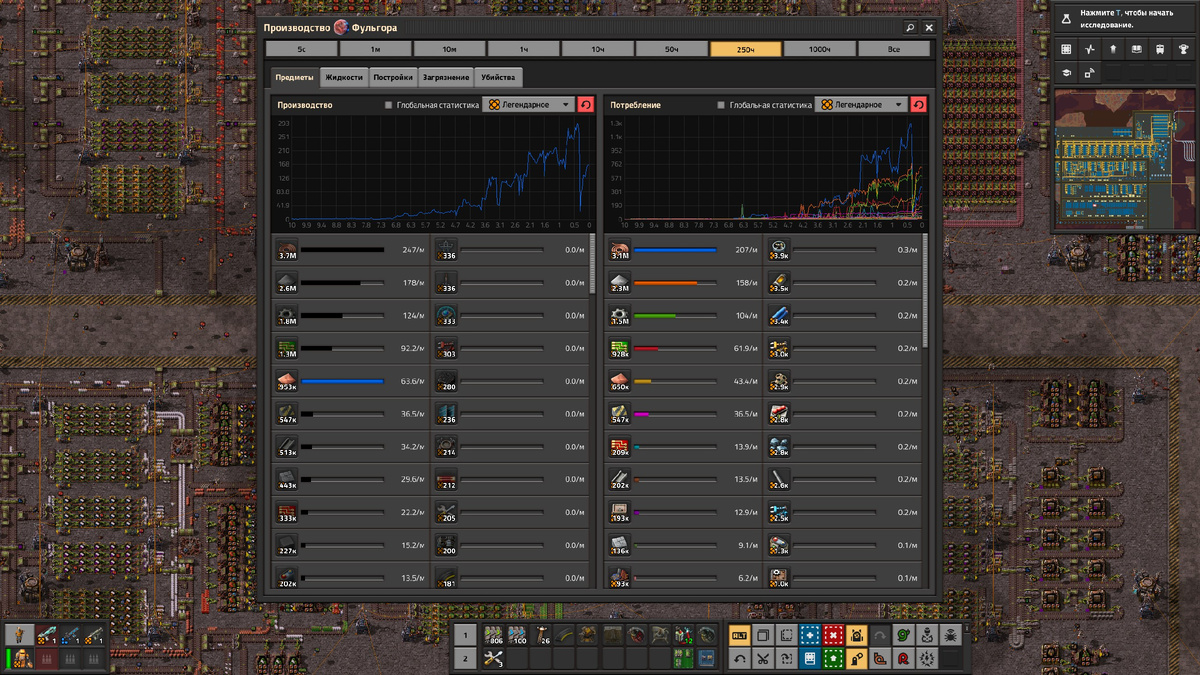
Task: Select the Предметы tab
Action: [x=294, y=77]
